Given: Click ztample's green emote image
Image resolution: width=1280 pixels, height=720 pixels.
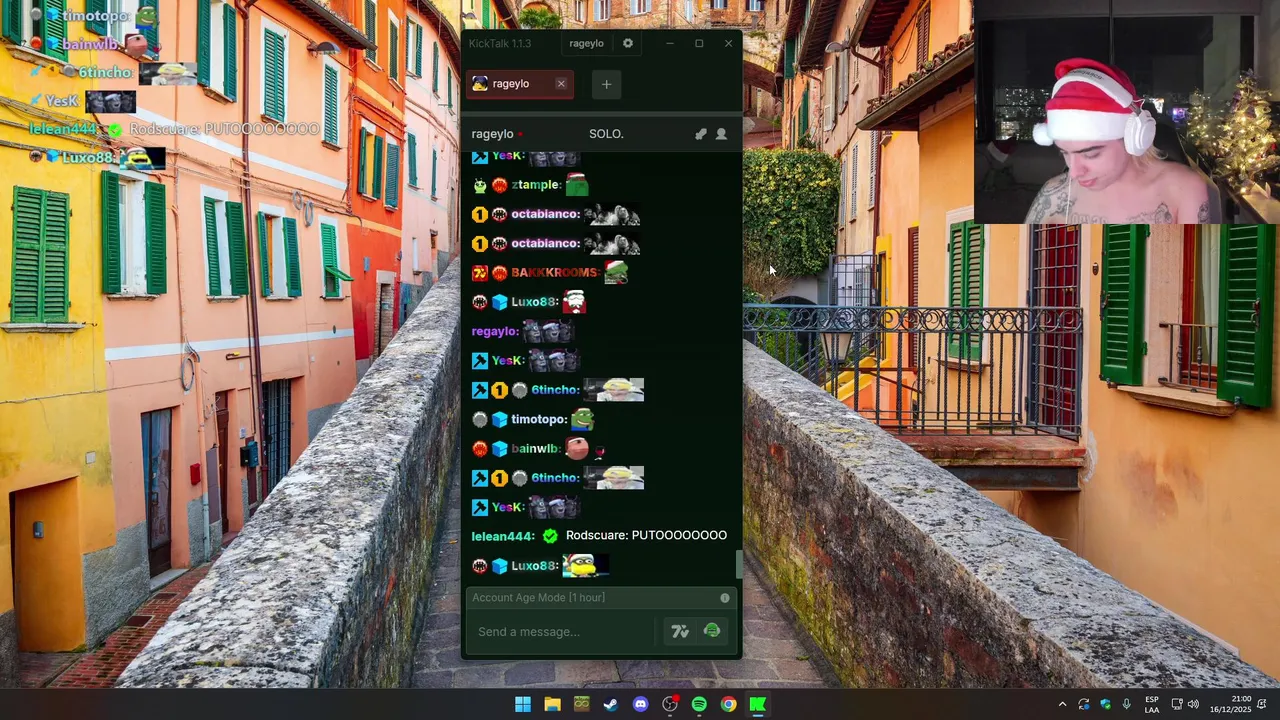Looking at the screenshot, I should [x=577, y=184].
